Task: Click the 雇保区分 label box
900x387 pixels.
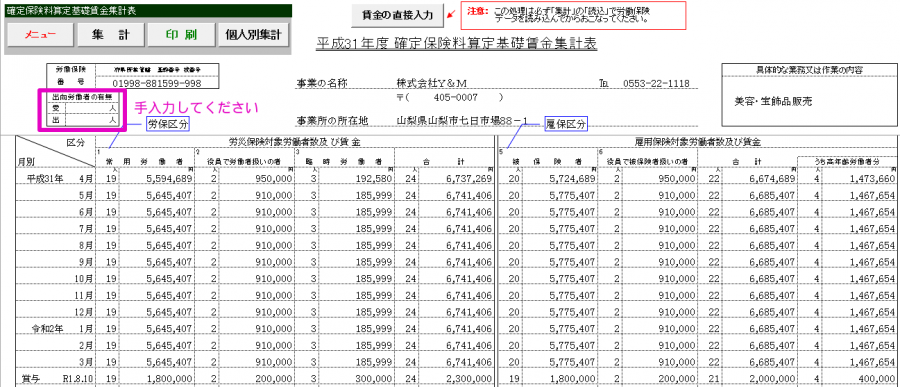Action: (566, 123)
